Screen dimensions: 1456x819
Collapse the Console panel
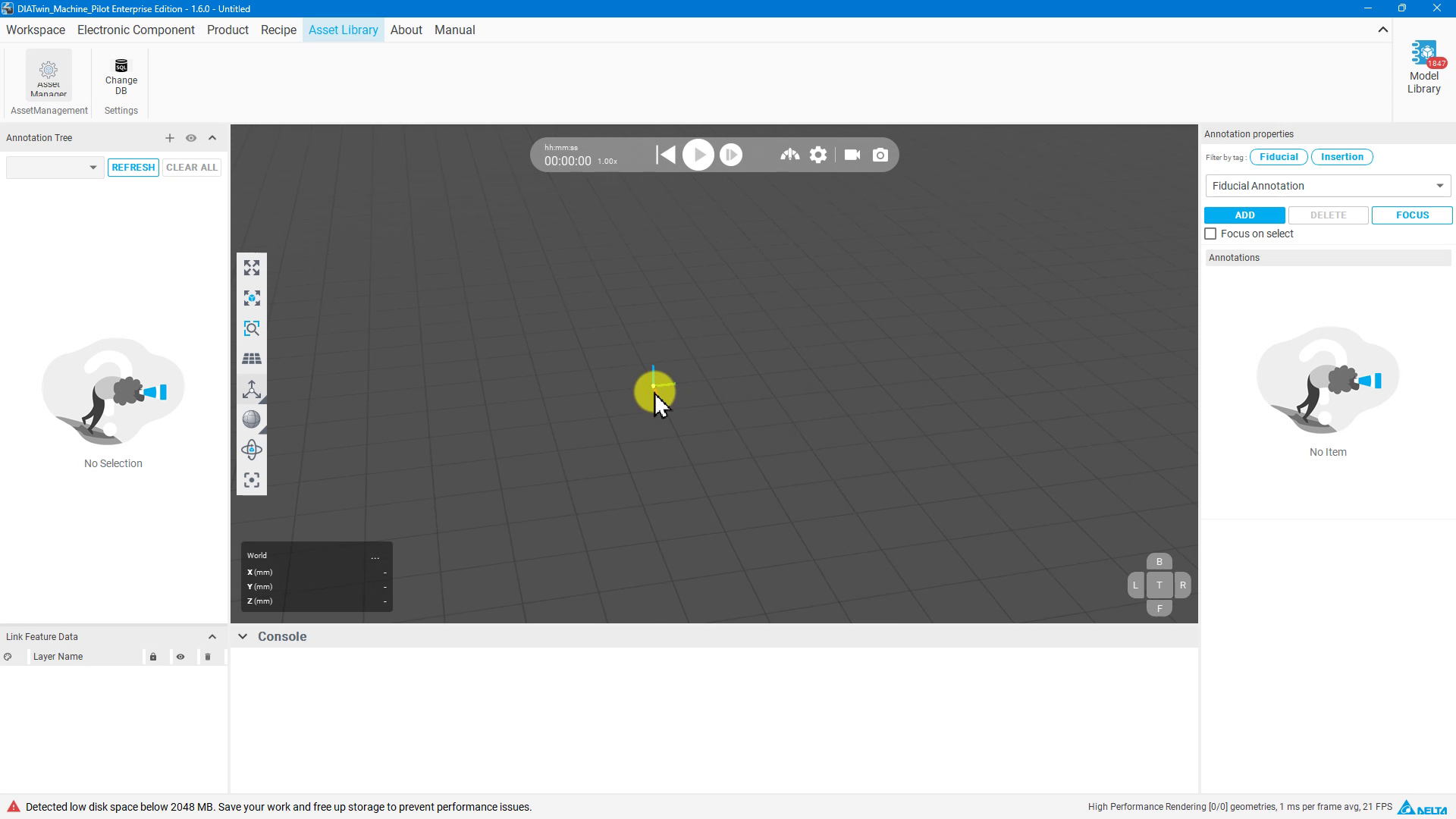243,637
